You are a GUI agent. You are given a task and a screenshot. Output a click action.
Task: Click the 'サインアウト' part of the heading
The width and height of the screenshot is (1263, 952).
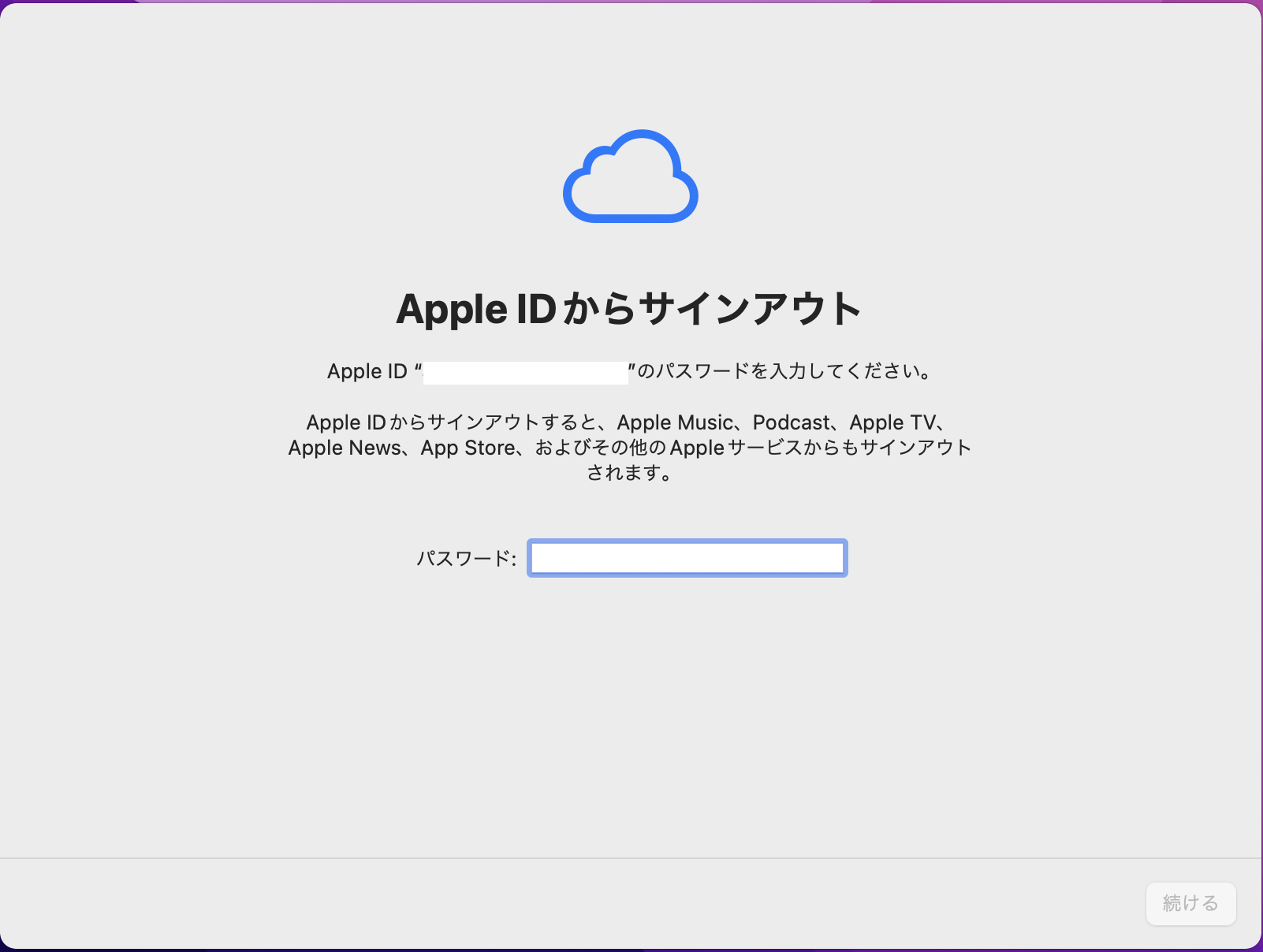pos(749,309)
